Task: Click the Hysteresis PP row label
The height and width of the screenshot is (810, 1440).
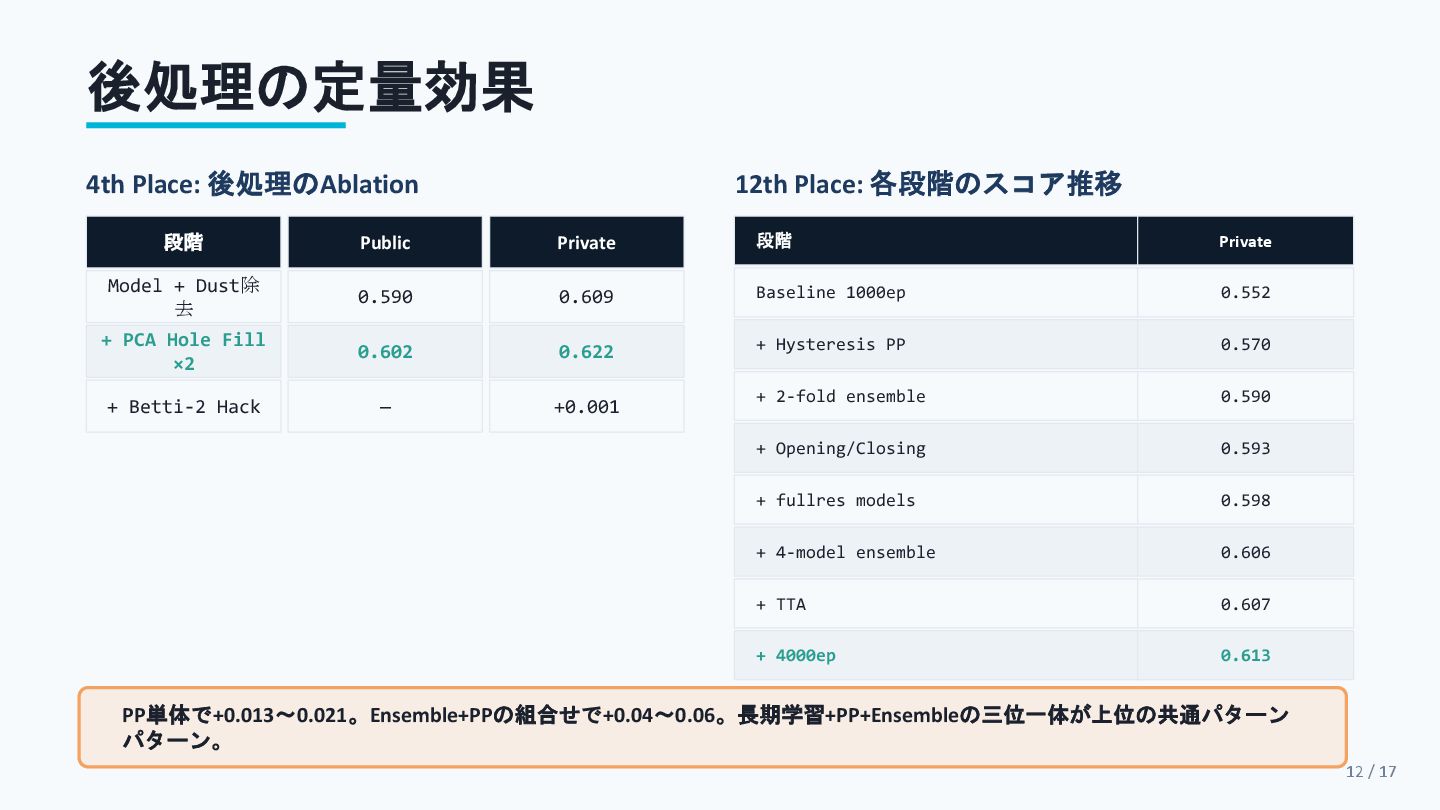Action: (x=831, y=345)
